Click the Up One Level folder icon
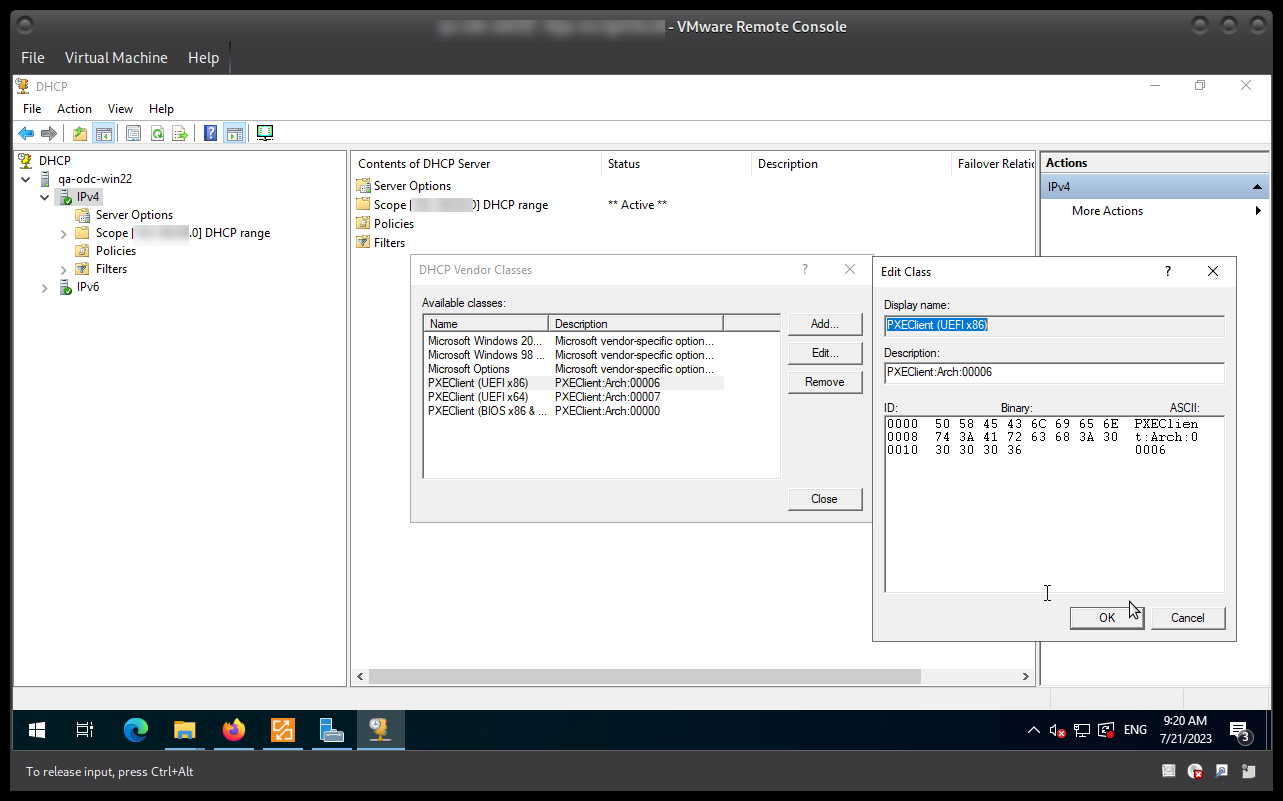 click(x=79, y=132)
